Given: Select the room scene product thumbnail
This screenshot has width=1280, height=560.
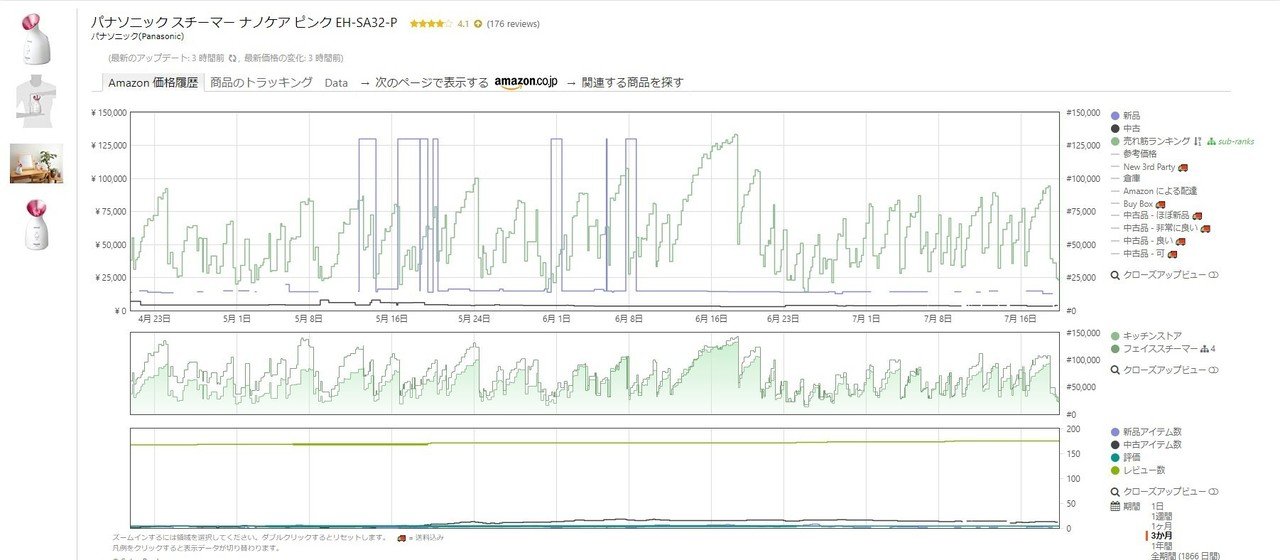Looking at the screenshot, I should pyautogui.click(x=36, y=163).
